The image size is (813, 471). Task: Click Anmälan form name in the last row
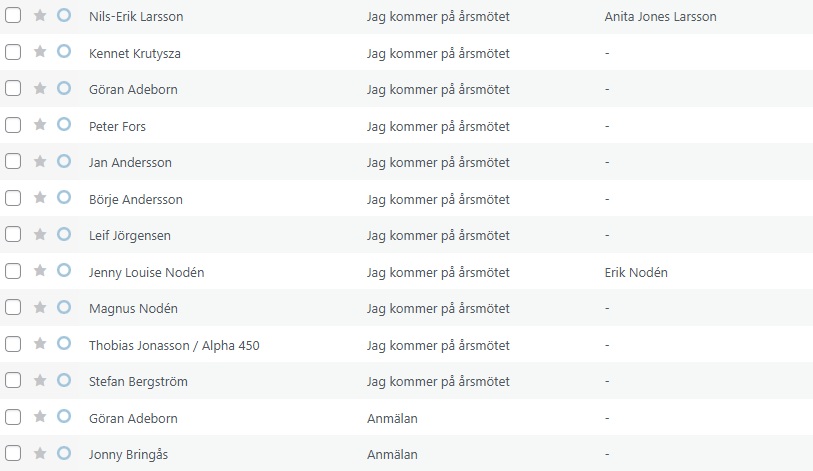pos(392,454)
